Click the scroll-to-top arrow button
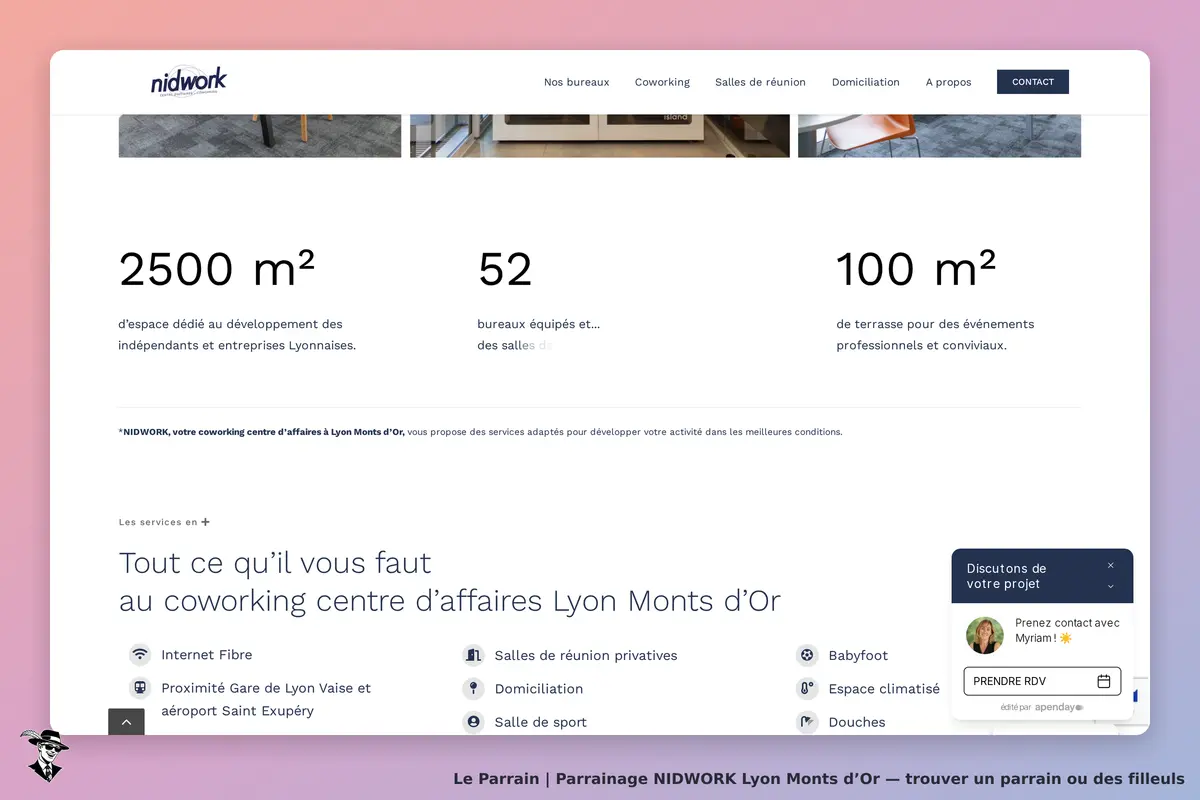Screen dimensions: 1200x800 (126, 721)
